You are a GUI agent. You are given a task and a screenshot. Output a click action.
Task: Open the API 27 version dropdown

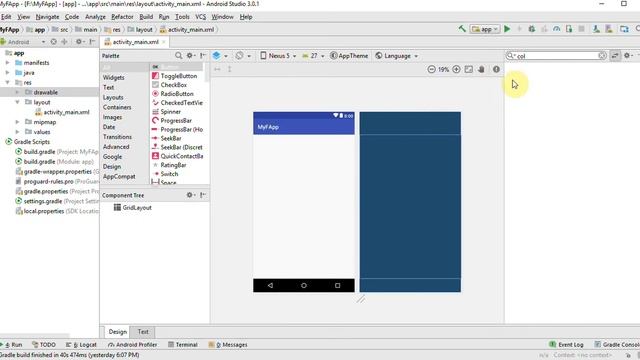click(313, 56)
